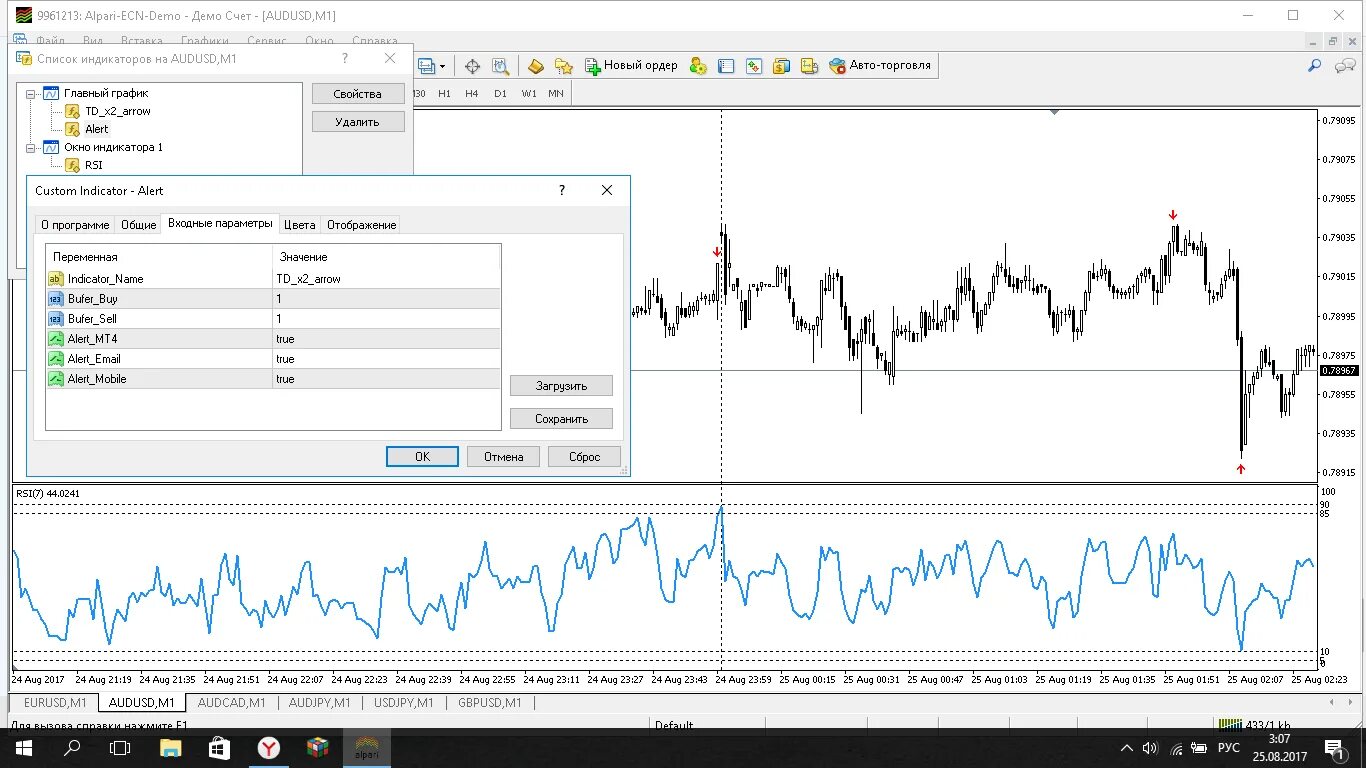Switch to AUDJPY,M1 chart tab
Screen dimensions: 1366x768
point(320,703)
